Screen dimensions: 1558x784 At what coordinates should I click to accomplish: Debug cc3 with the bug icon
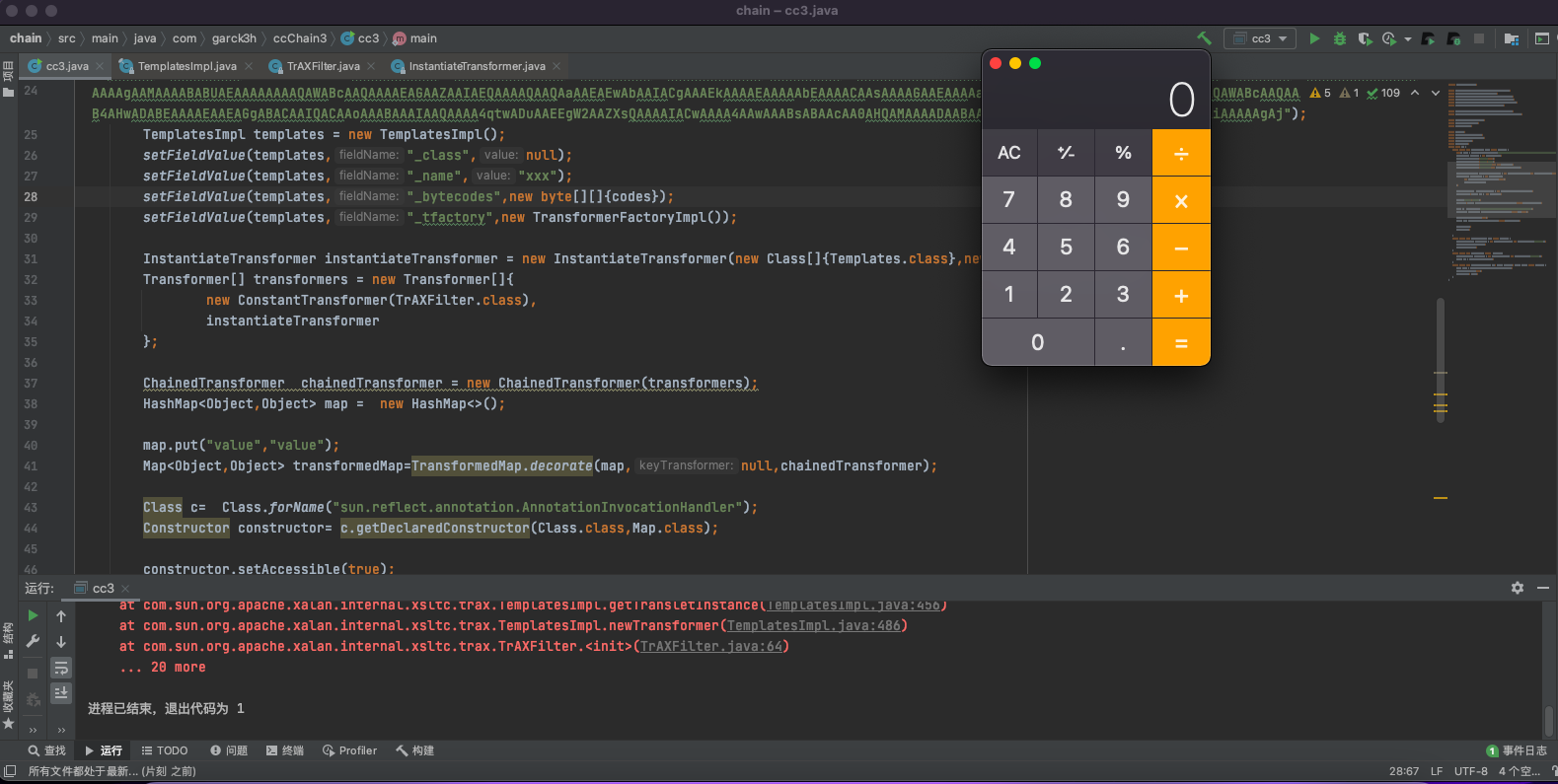click(x=1339, y=38)
